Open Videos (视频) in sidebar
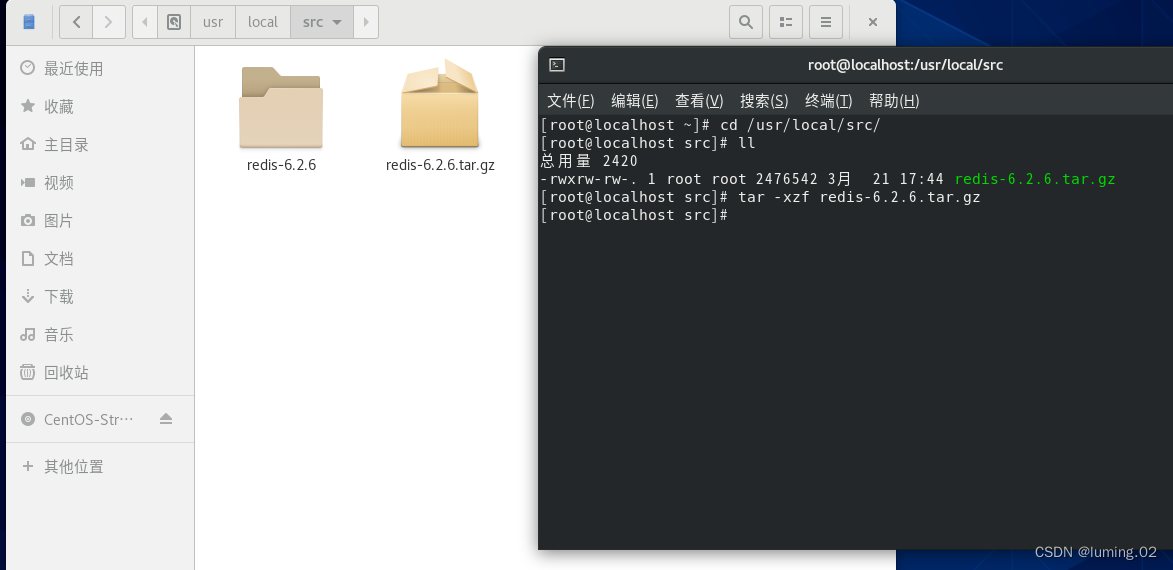Image resolution: width=1173 pixels, height=570 pixels. (99, 183)
